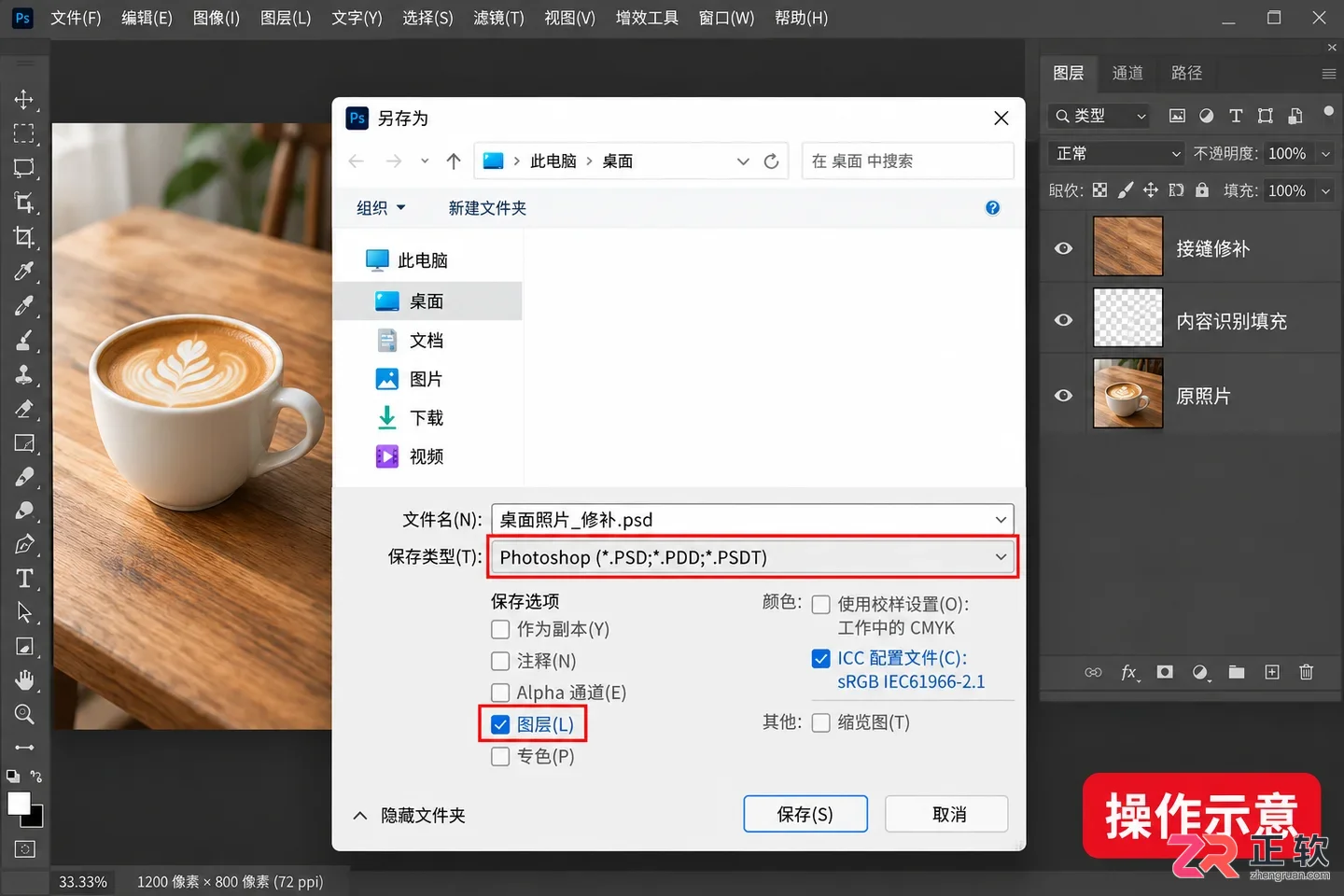This screenshot has height=896, width=1344.
Task: Open the 滤镜(T) menu
Action: click(498, 18)
